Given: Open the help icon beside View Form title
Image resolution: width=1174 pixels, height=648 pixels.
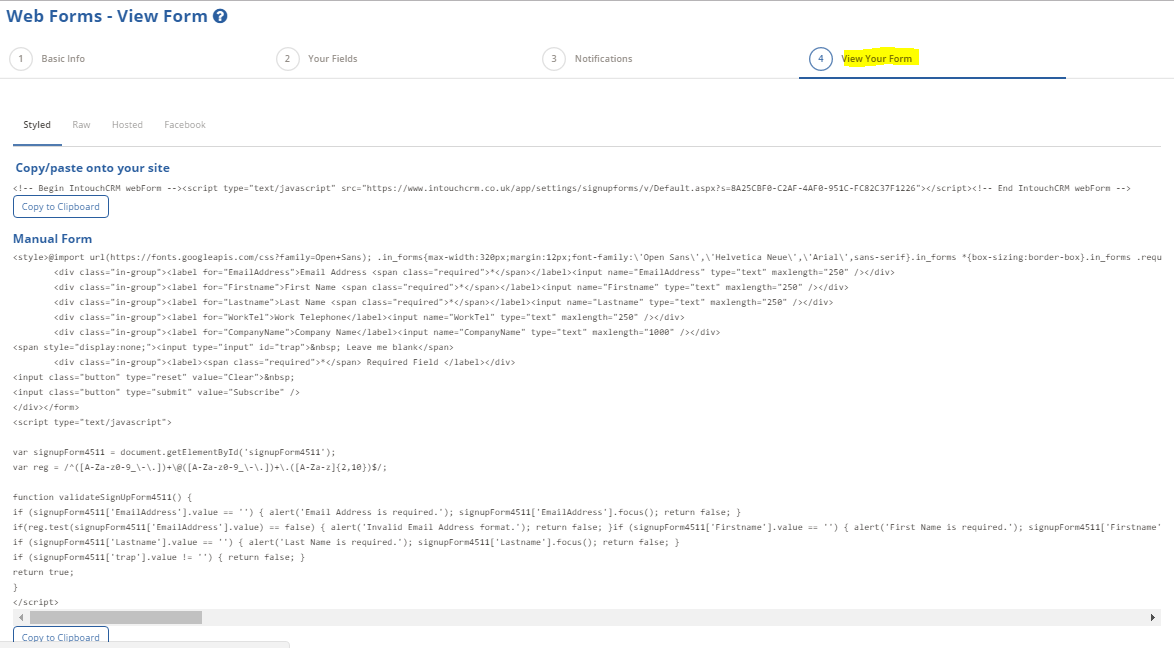Looking at the screenshot, I should [x=220, y=16].
